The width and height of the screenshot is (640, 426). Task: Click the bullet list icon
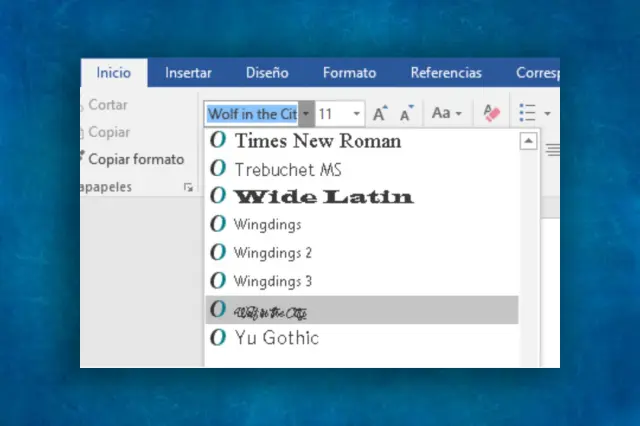527,114
